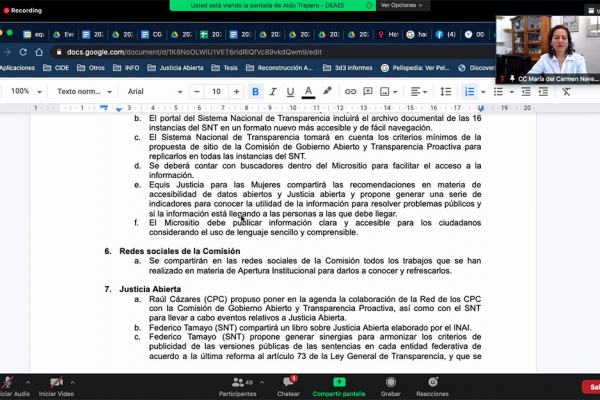Image resolution: width=600 pixels, height=400 pixels.
Task: Insert a link with the link icon
Action: (350, 91)
